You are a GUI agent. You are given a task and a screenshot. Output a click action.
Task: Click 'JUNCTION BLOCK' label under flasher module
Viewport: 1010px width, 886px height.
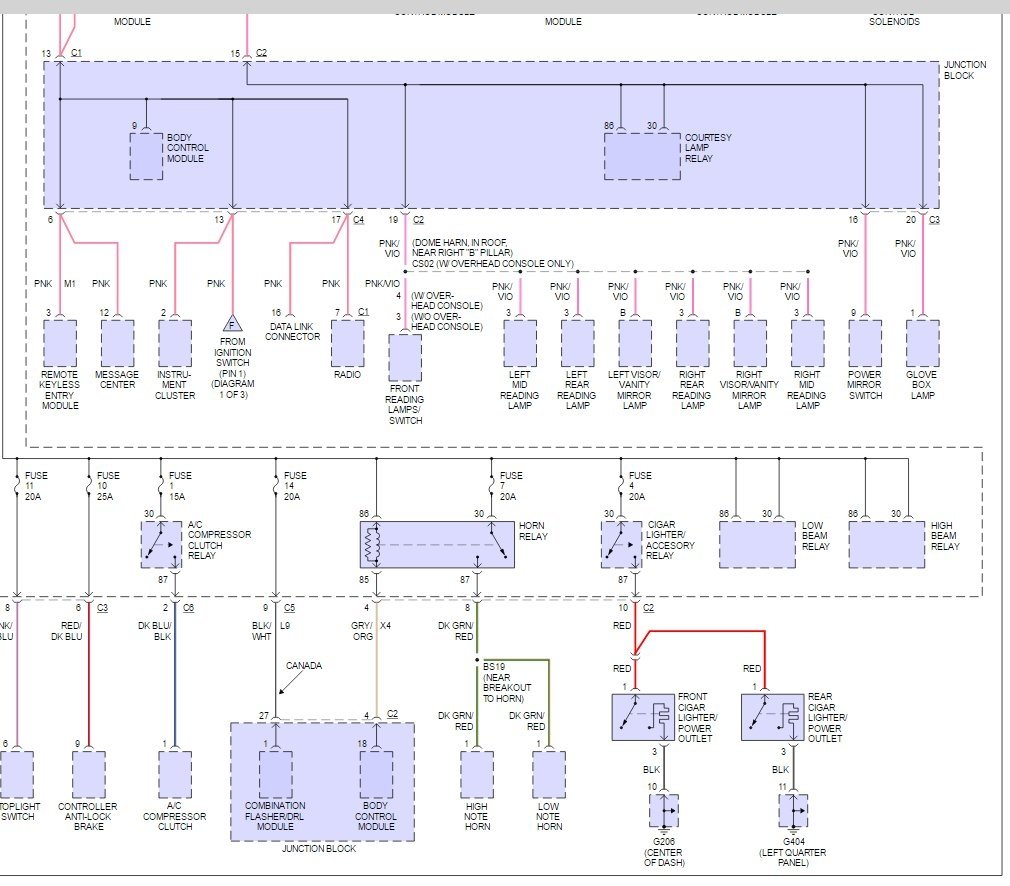(319, 849)
